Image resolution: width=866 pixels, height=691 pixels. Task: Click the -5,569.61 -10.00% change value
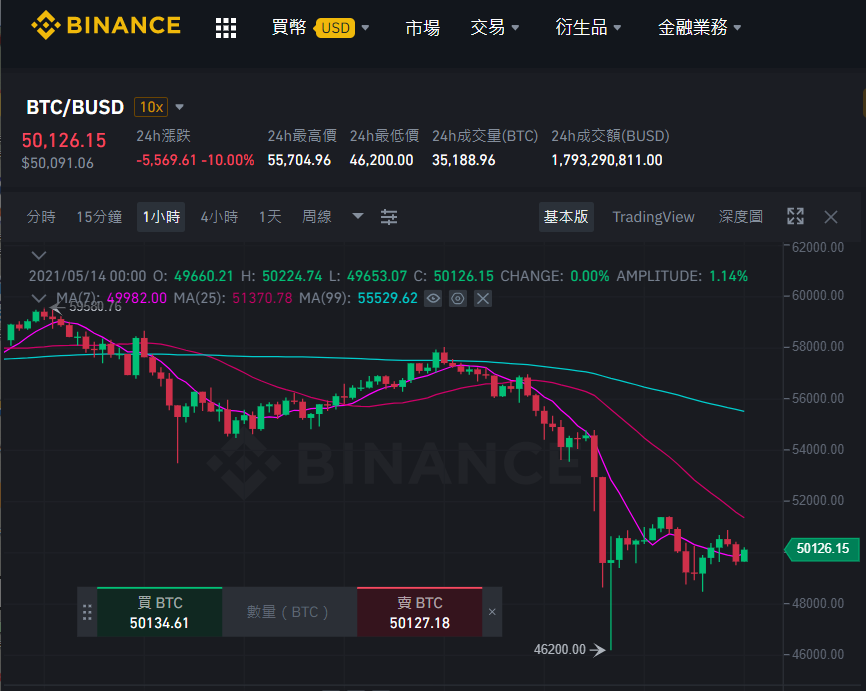[x=196, y=160]
